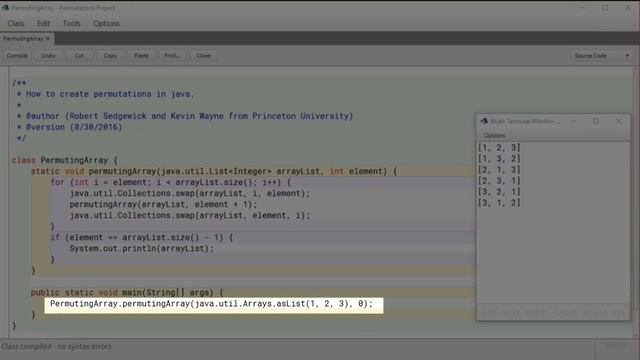
Task: Open the Class menu
Action: click(x=16, y=24)
